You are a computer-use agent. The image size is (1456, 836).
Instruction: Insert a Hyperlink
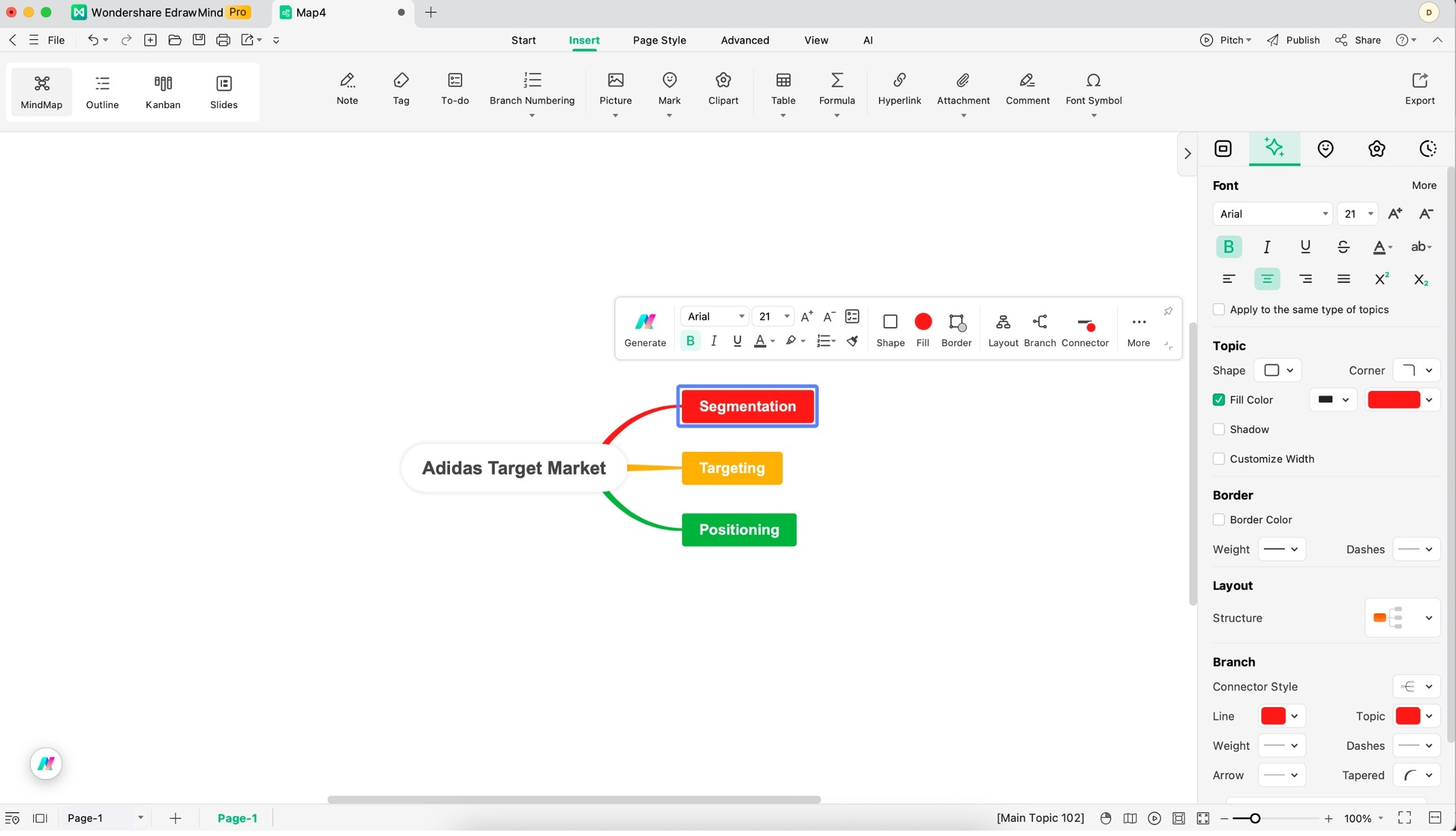click(899, 89)
